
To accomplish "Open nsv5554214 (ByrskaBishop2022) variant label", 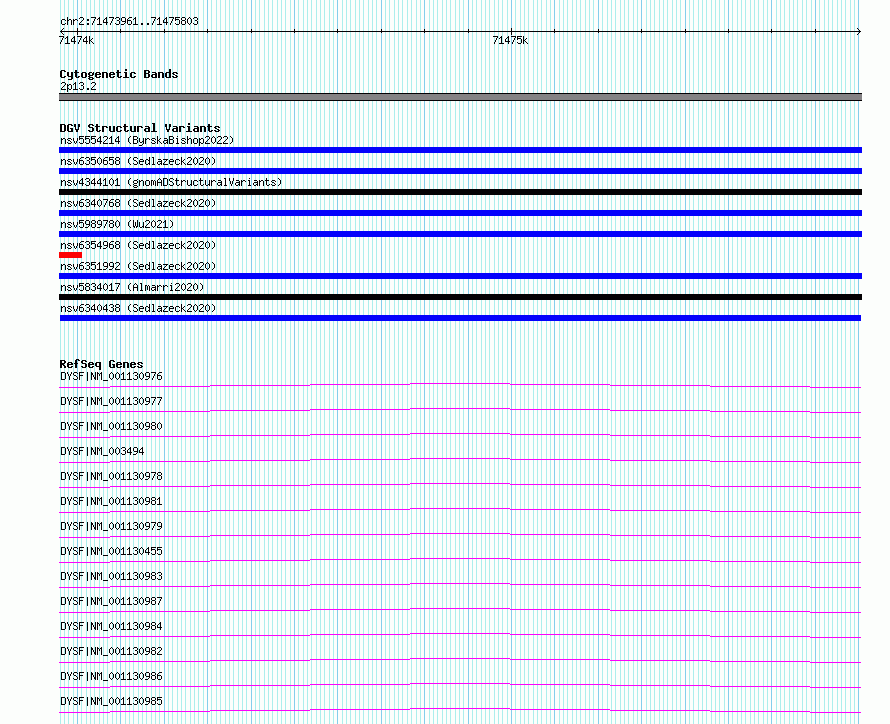I will tap(147, 140).
